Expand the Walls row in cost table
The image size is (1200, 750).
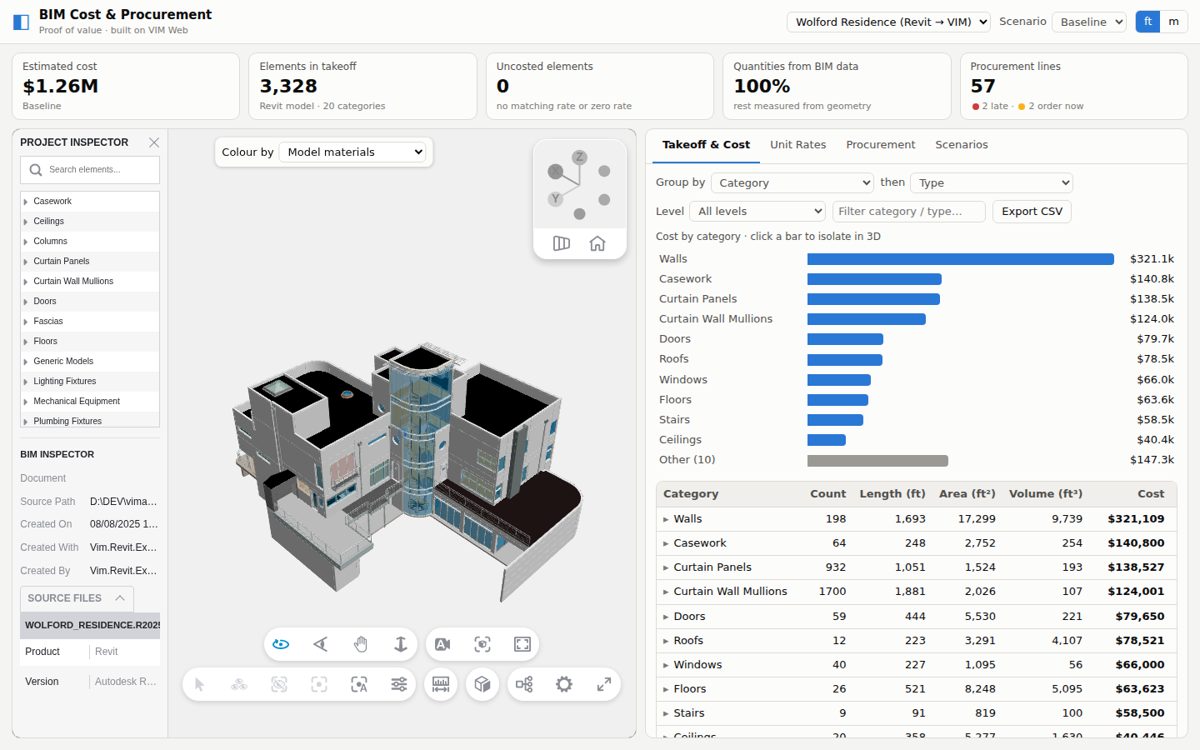(x=666, y=519)
